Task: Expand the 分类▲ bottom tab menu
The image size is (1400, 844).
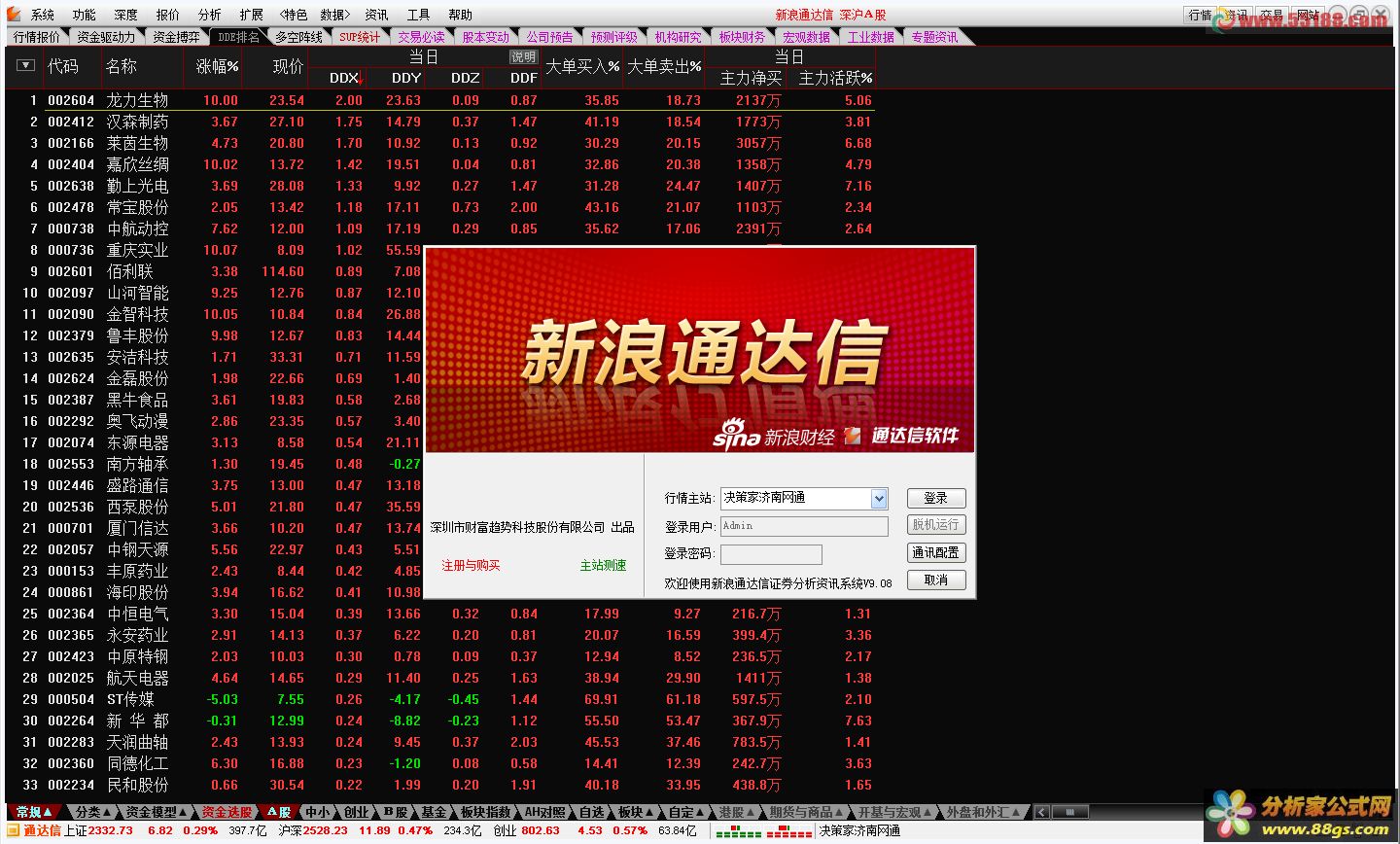Action: (94, 812)
